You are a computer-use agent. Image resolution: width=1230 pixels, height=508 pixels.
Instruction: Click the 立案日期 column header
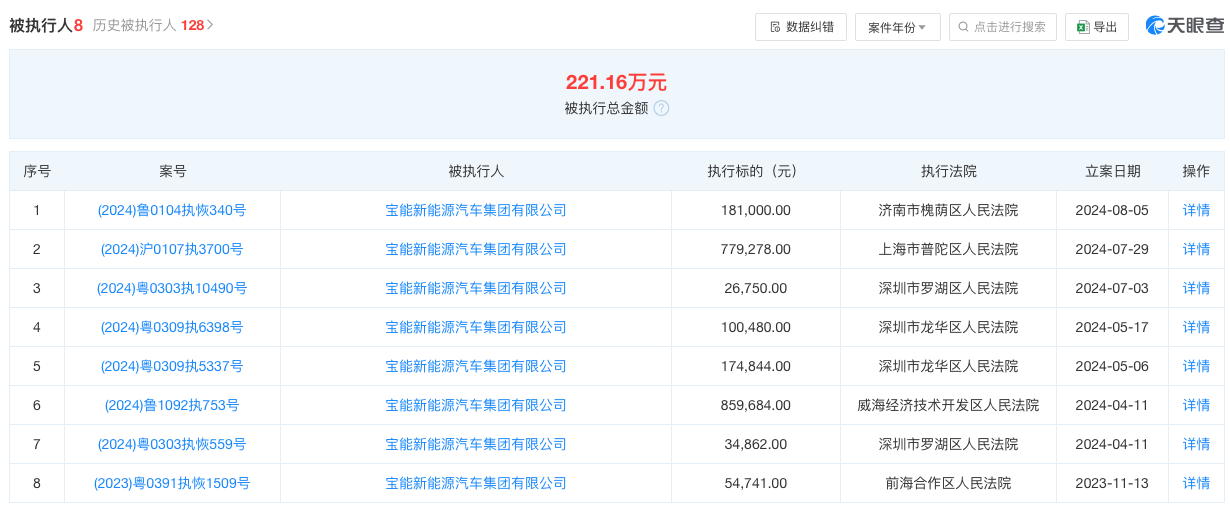click(x=1113, y=171)
